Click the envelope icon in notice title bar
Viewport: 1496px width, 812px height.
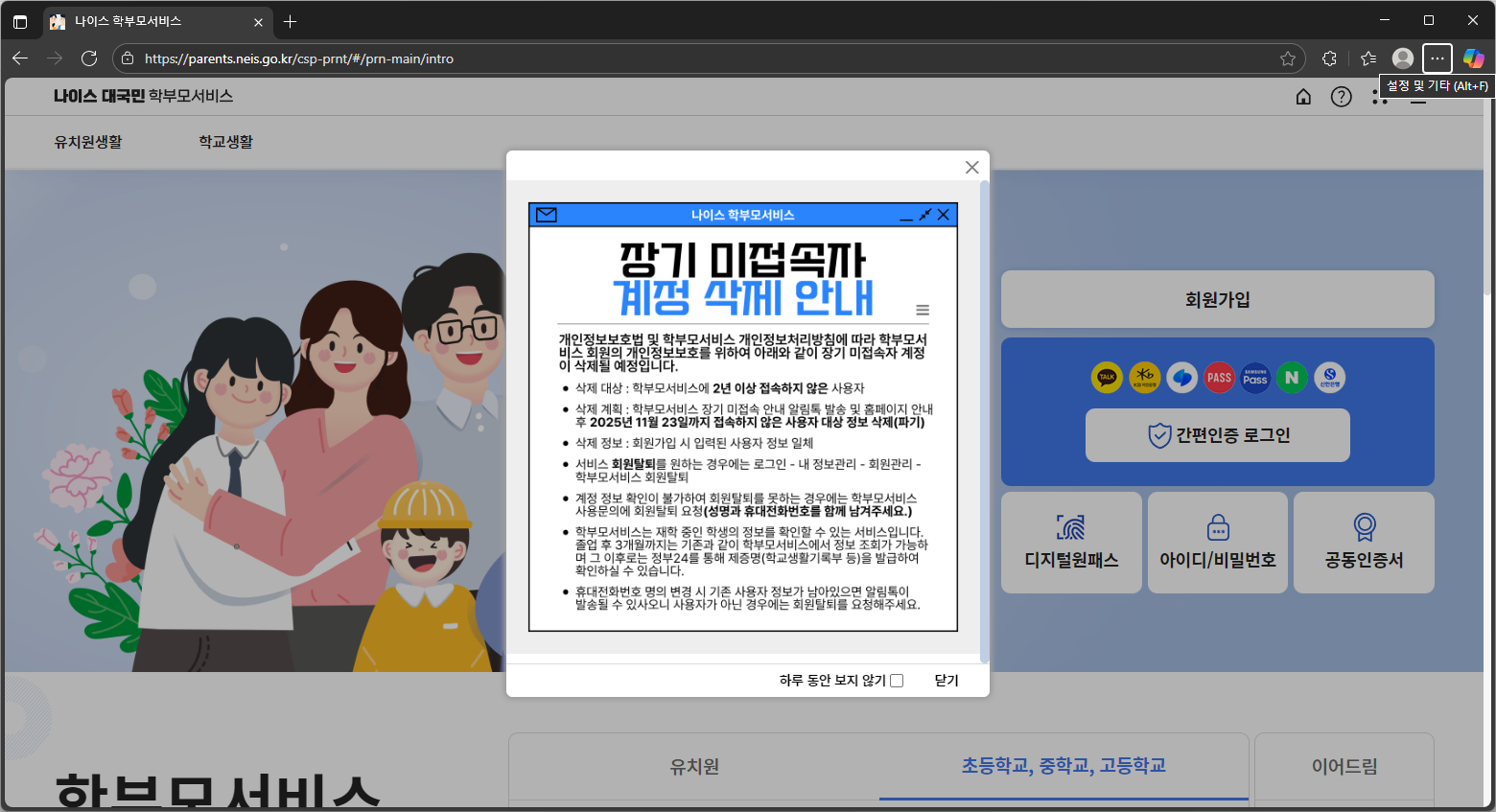point(547,215)
